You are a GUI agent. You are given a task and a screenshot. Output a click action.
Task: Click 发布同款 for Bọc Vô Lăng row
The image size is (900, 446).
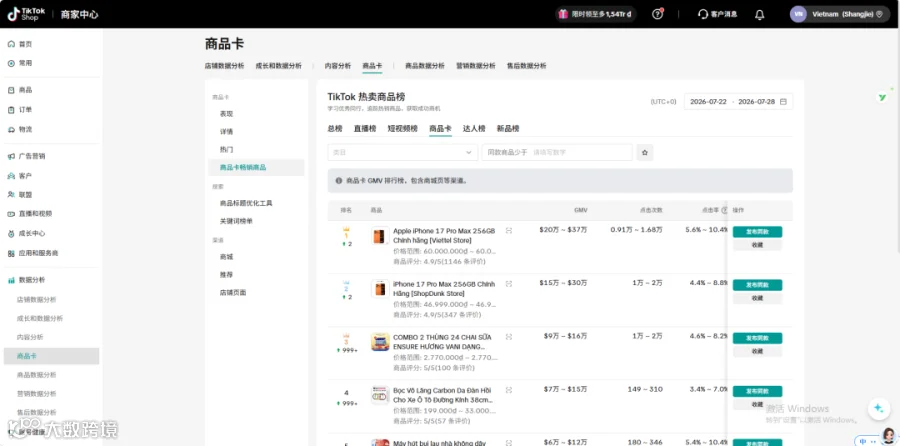click(x=757, y=391)
